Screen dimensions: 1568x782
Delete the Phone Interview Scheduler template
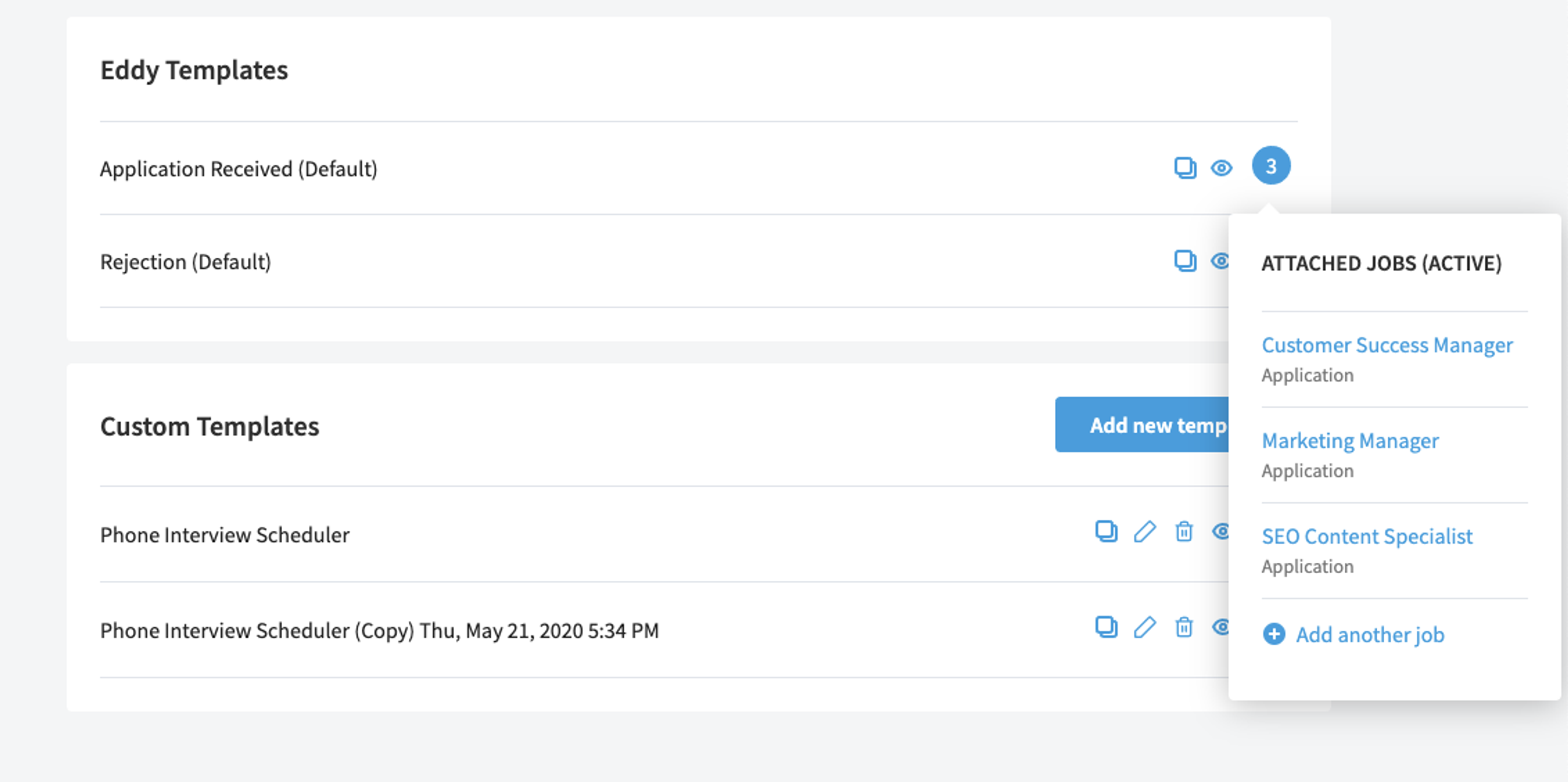tap(1184, 531)
